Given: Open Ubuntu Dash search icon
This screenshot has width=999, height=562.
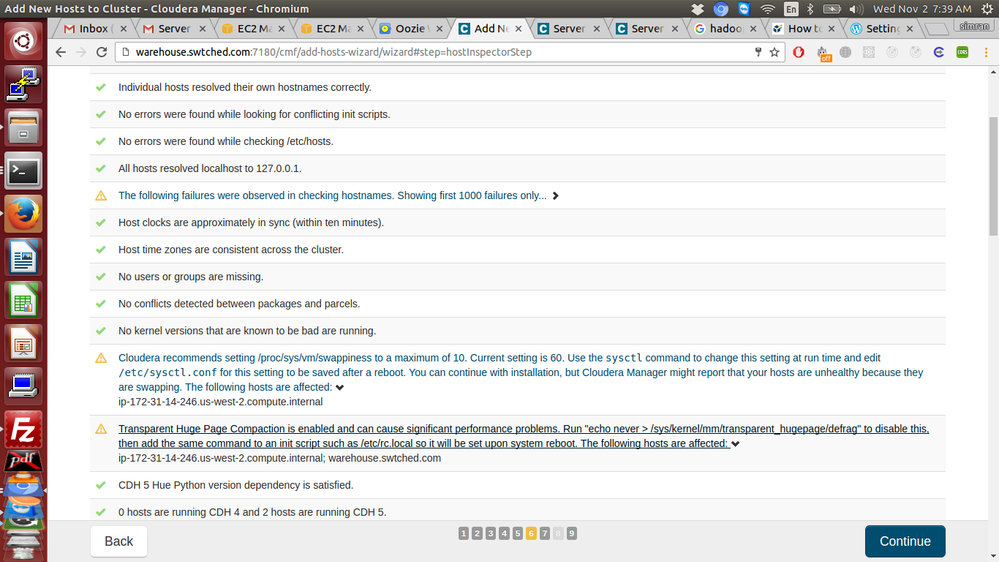Looking at the screenshot, I should coord(23,41).
